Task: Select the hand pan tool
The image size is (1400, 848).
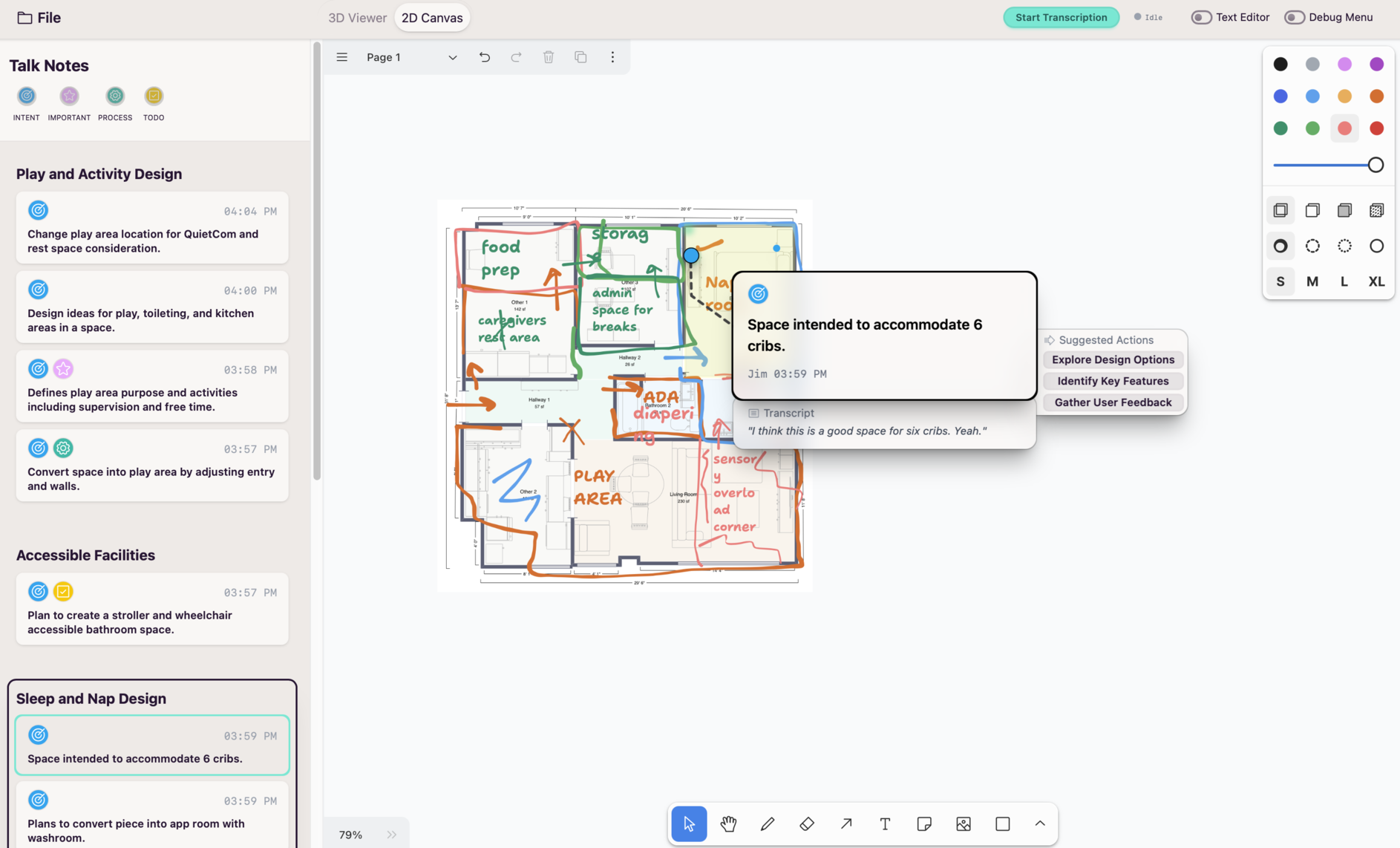Action: 728,823
